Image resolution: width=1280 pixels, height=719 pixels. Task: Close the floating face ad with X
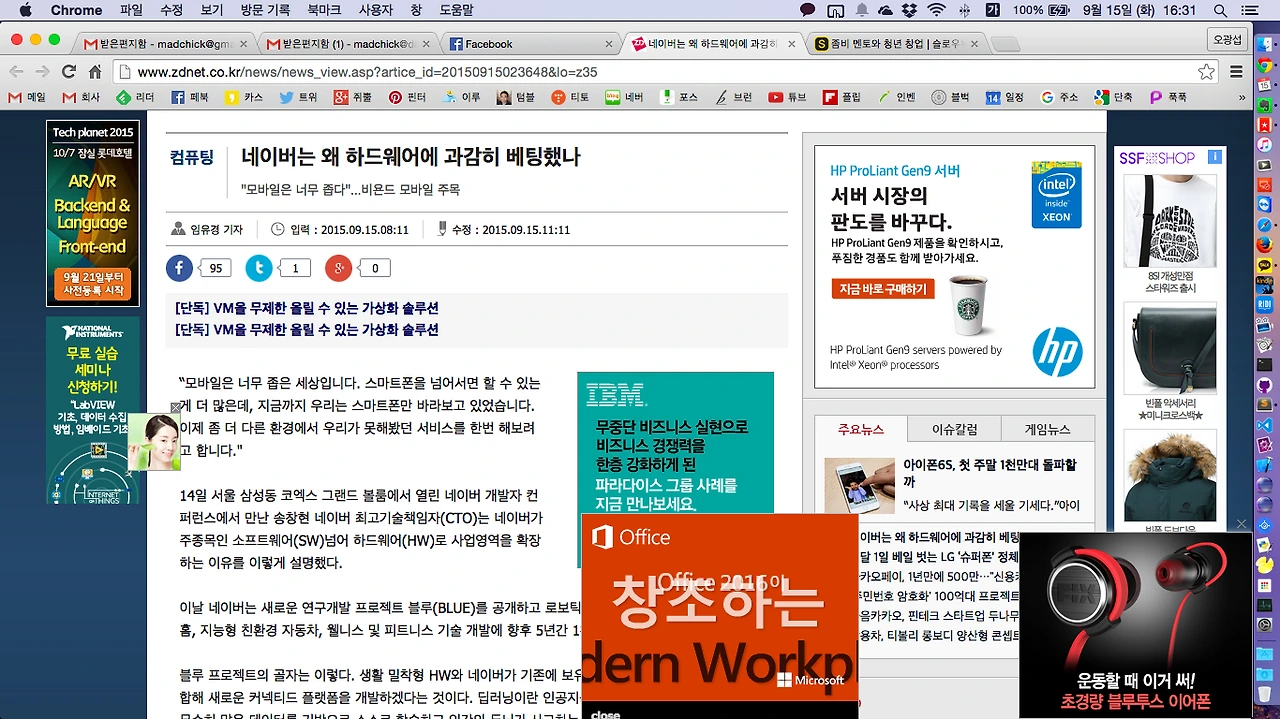point(176,408)
